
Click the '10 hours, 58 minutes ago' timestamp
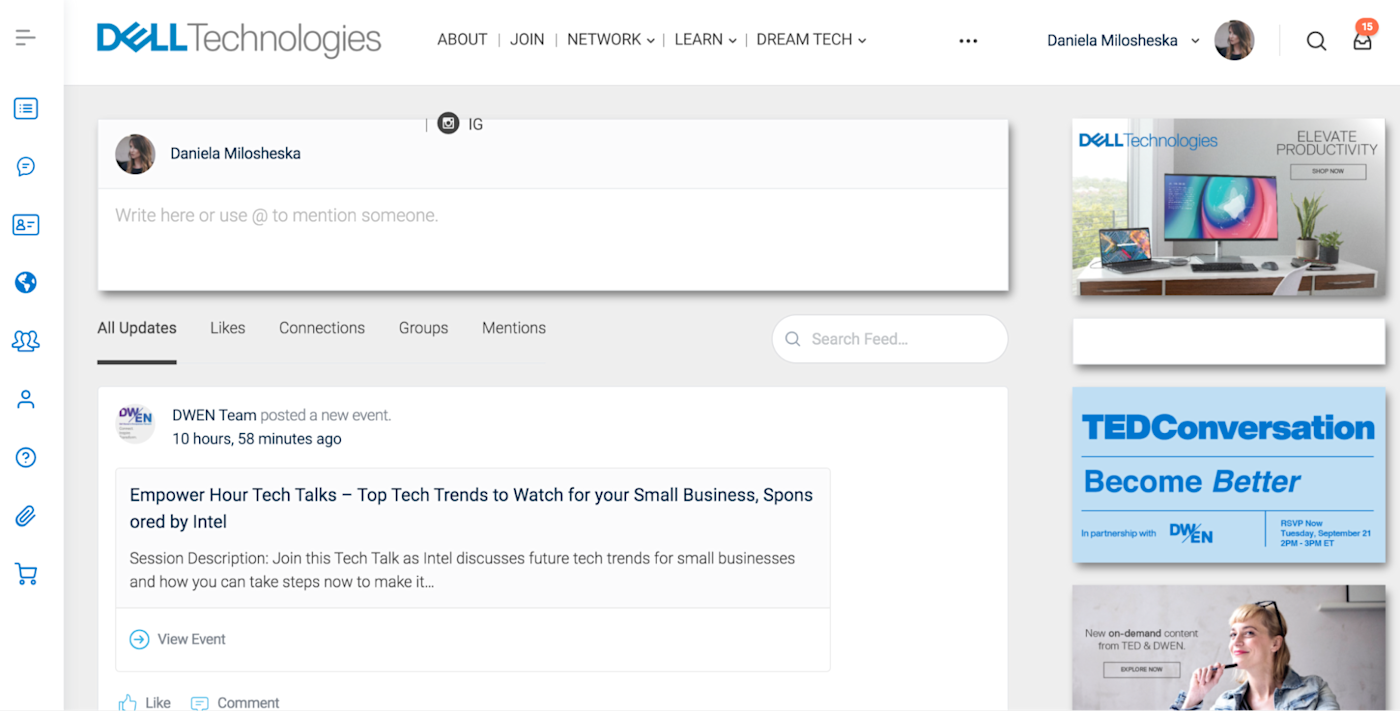257,439
